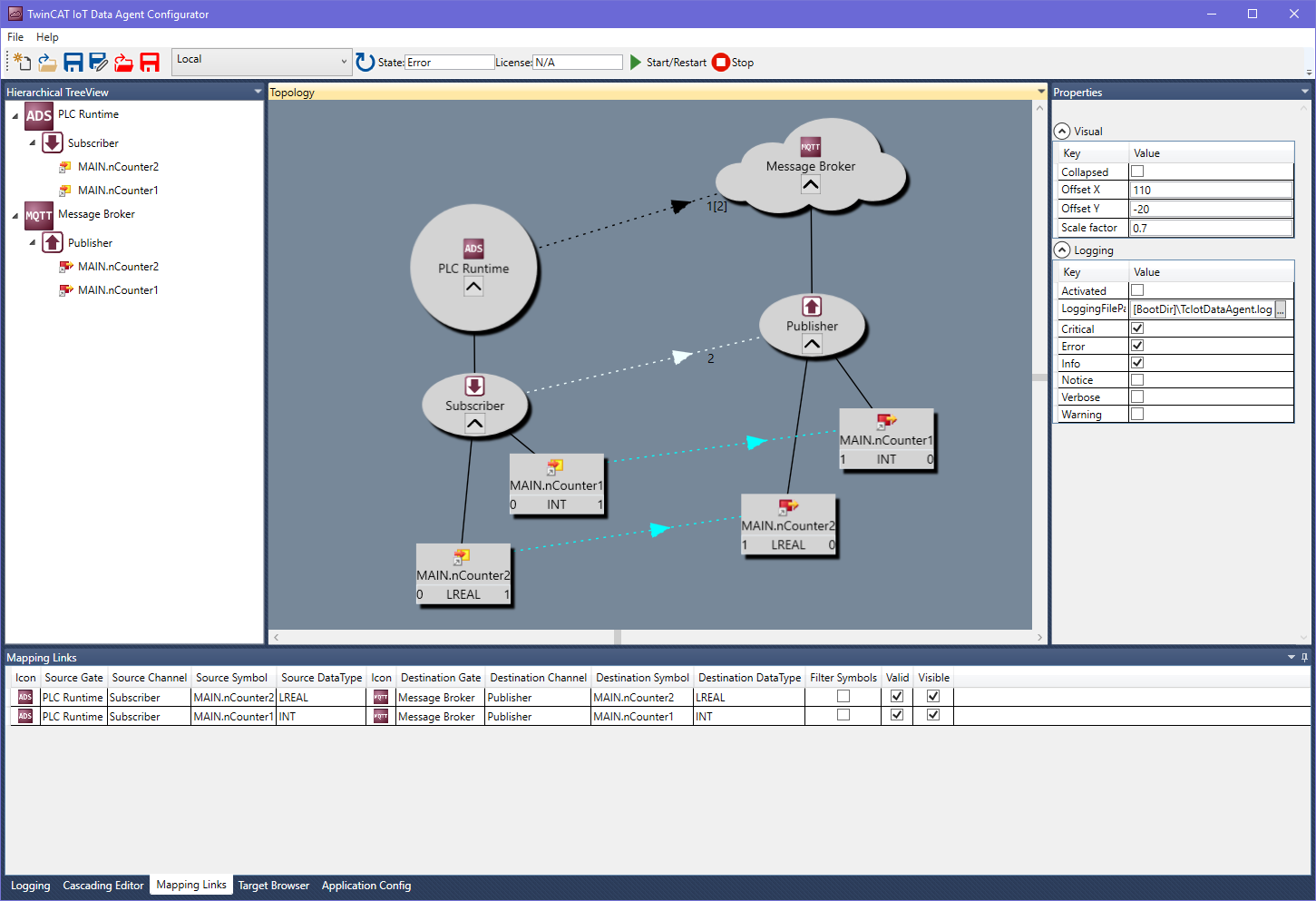The height and width of the screenshot is (901, 1316).
Task: Collapse PLC Runtime node in topology
Action: [x=473, y=287]
